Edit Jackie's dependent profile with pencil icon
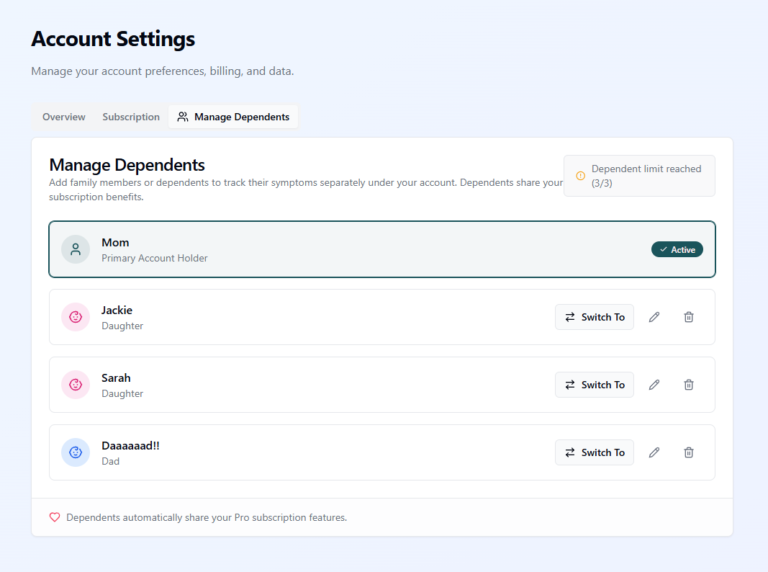This screenshot has height=572, width=768. pyautogui.click(x=654, y=317)
